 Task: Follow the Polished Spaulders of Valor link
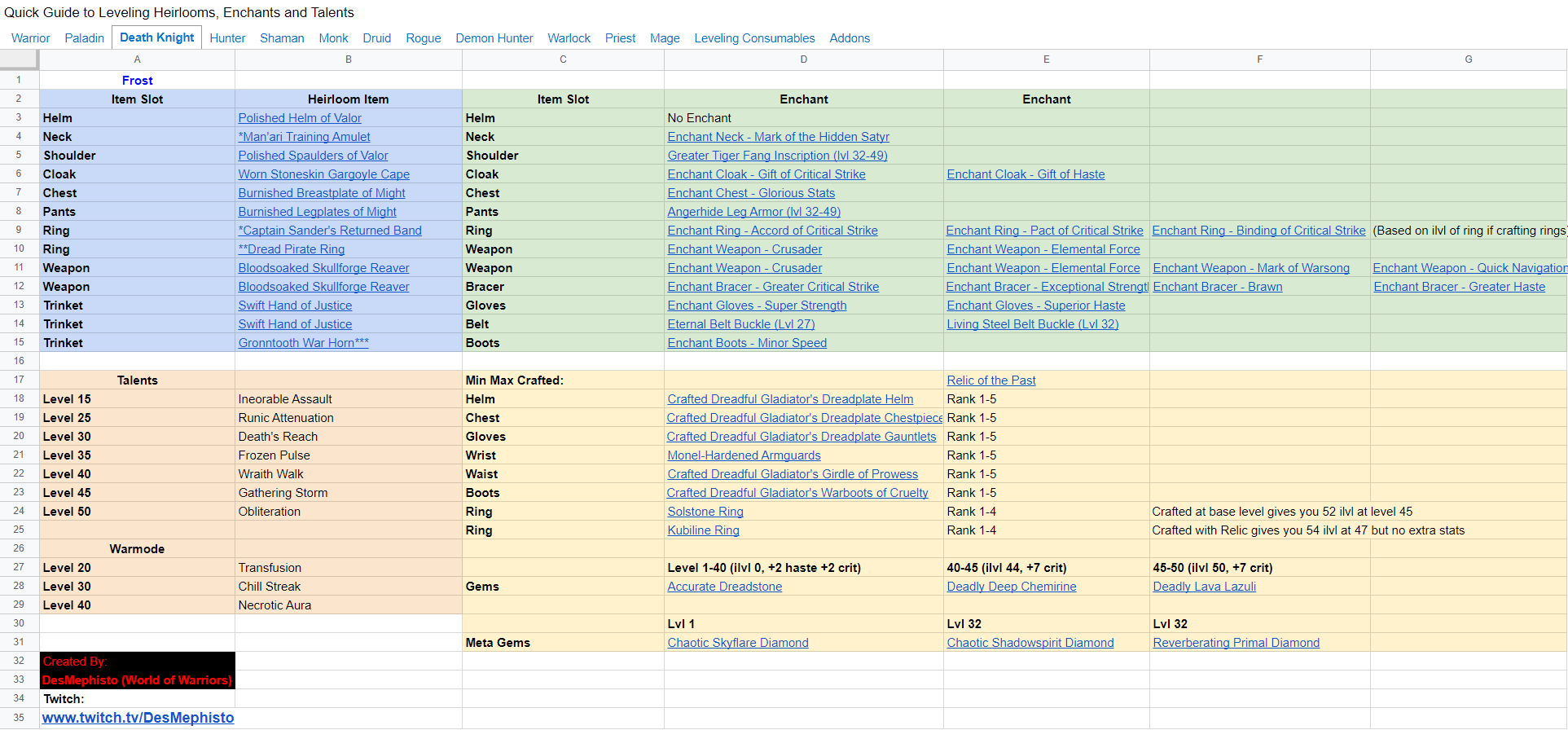click(313, 156)
